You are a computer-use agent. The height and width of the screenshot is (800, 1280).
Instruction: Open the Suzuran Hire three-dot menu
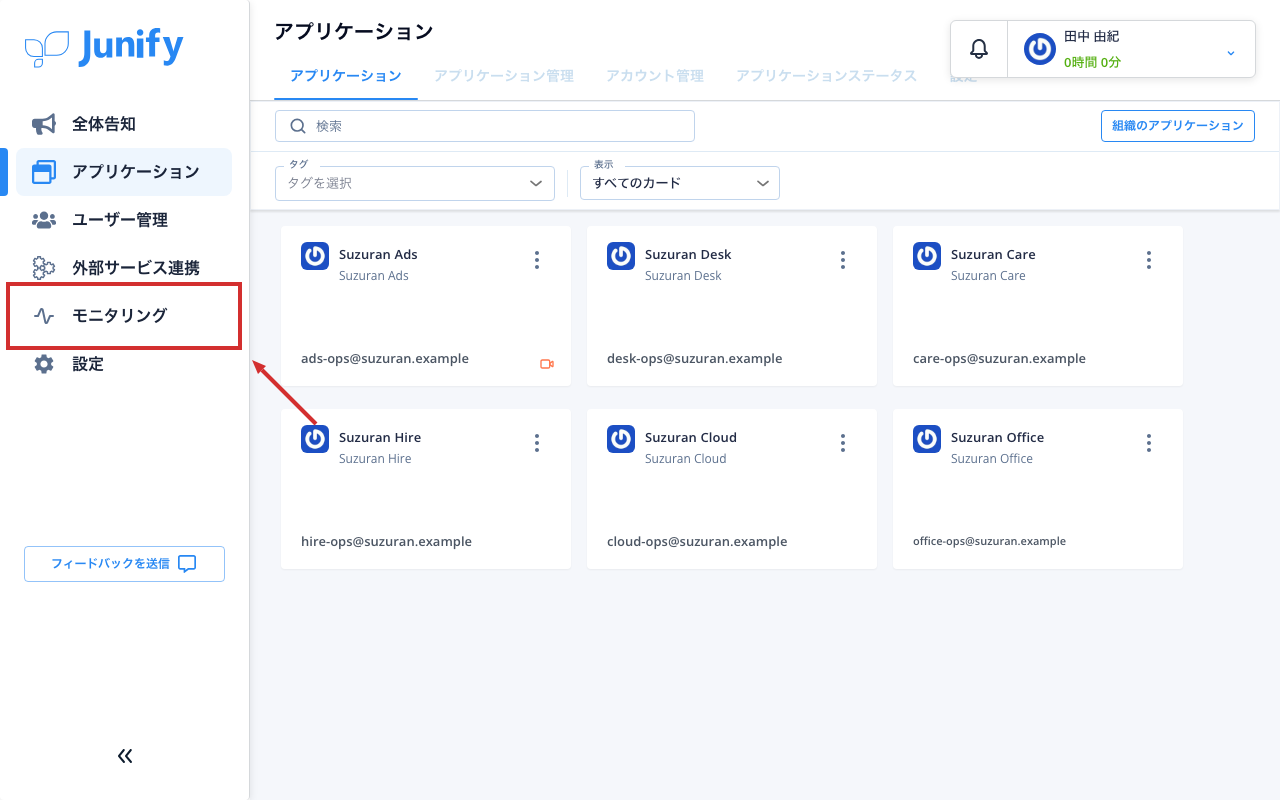(x=537, y=443)
